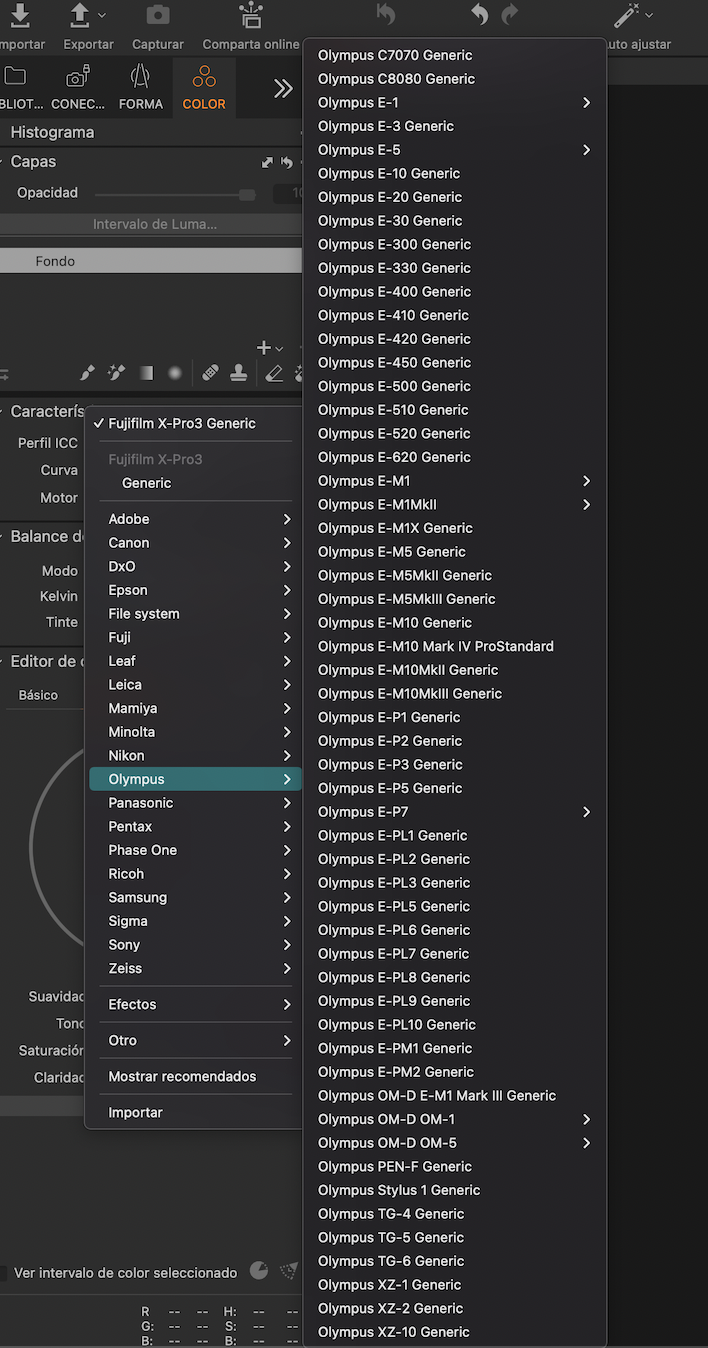Select the magic brush tool
The width and height of the screenshot is (708, 1348).
click(116, 373)
